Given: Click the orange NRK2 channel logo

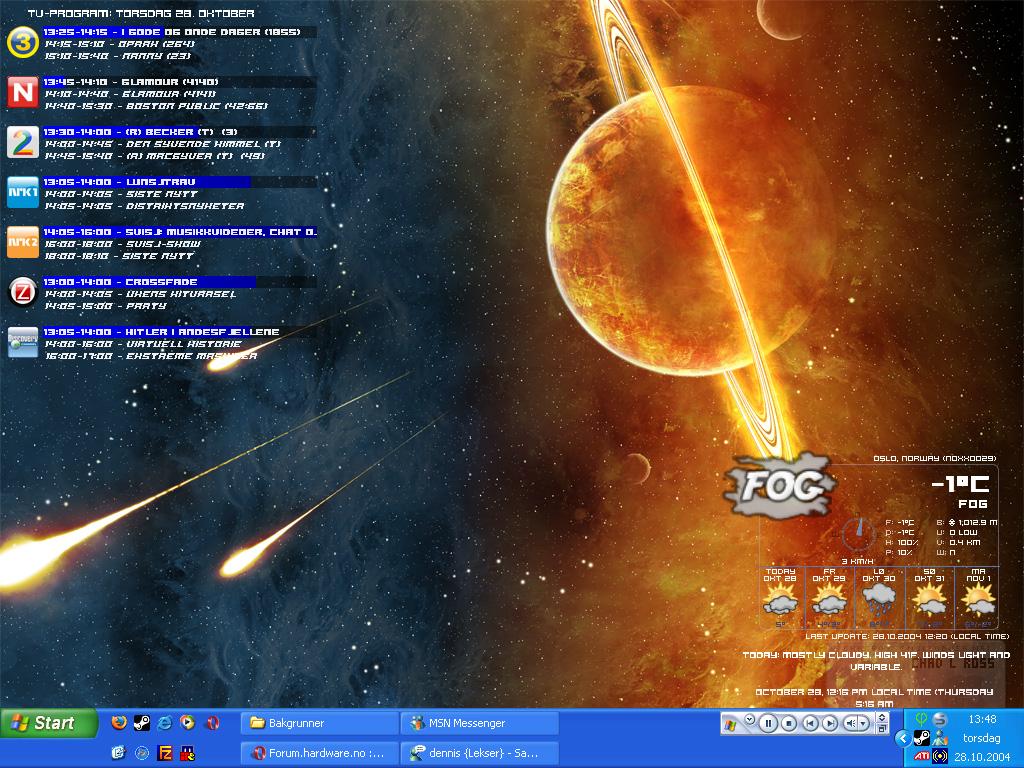Looking at the screenshot, I should click(x=22, y=242).
